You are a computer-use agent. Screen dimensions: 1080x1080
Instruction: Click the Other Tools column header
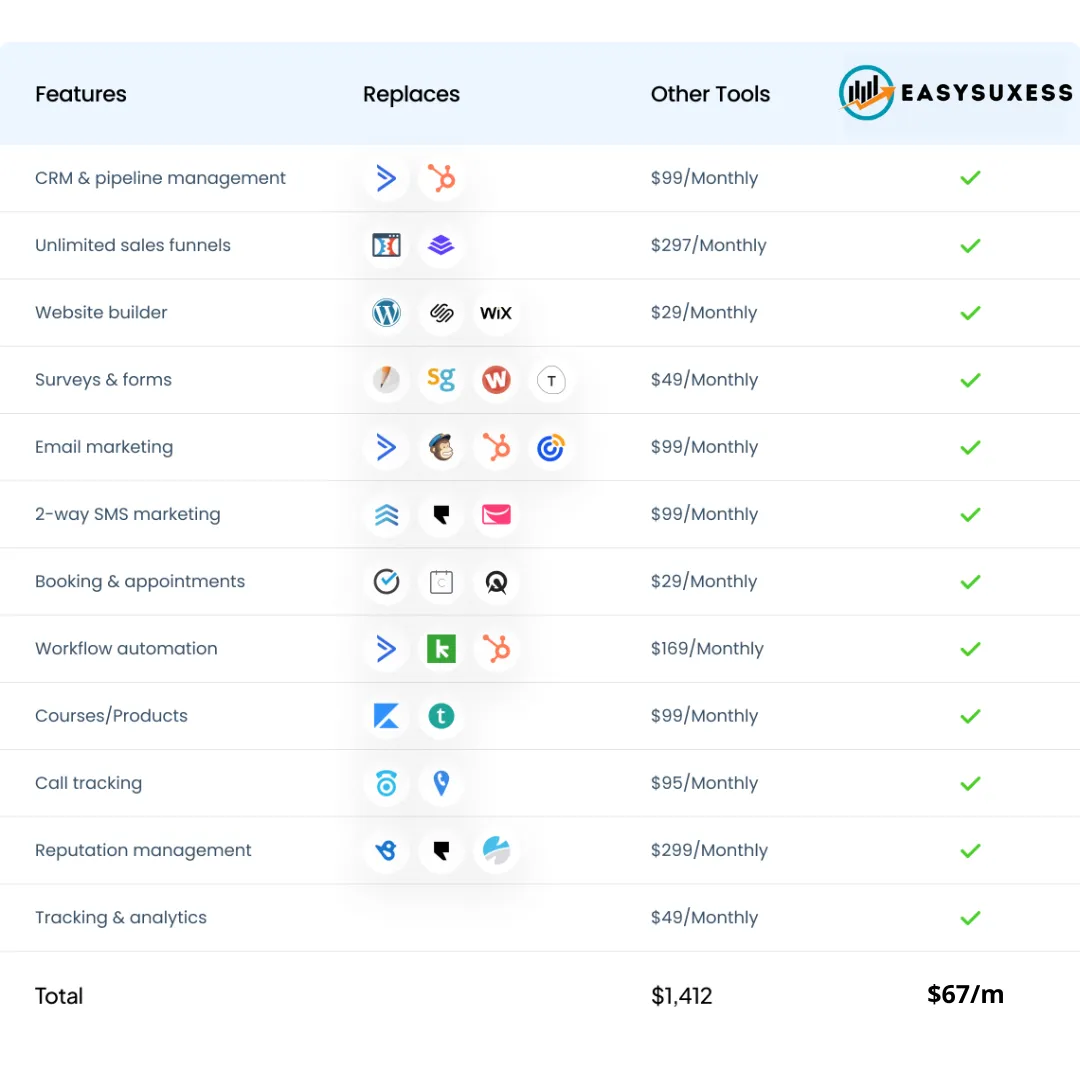pyautogui.click(x=710, y=94)
